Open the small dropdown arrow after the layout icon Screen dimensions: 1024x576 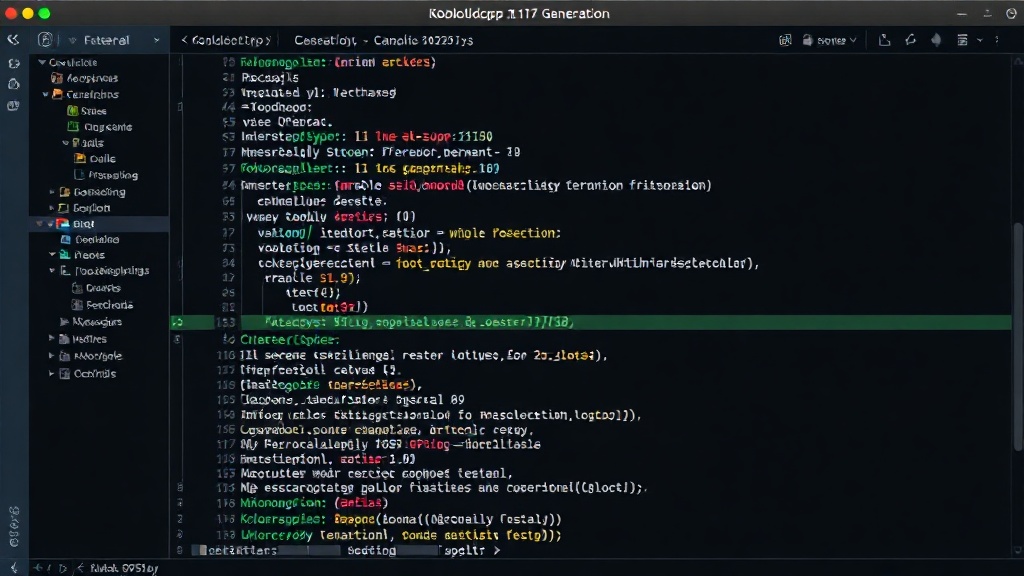click(980, 40)
